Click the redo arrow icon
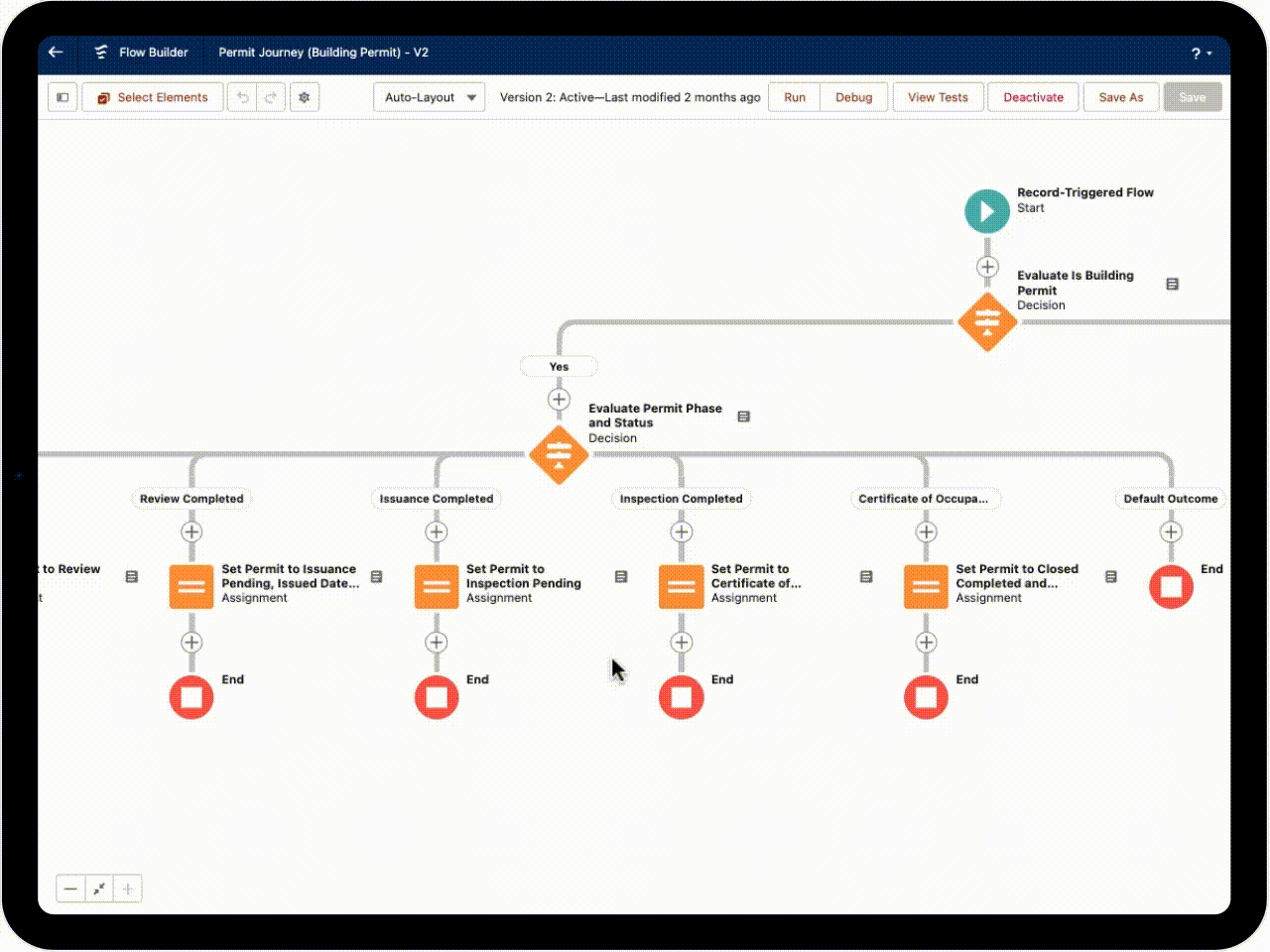 pyautogui.click(x=270, y=97)
